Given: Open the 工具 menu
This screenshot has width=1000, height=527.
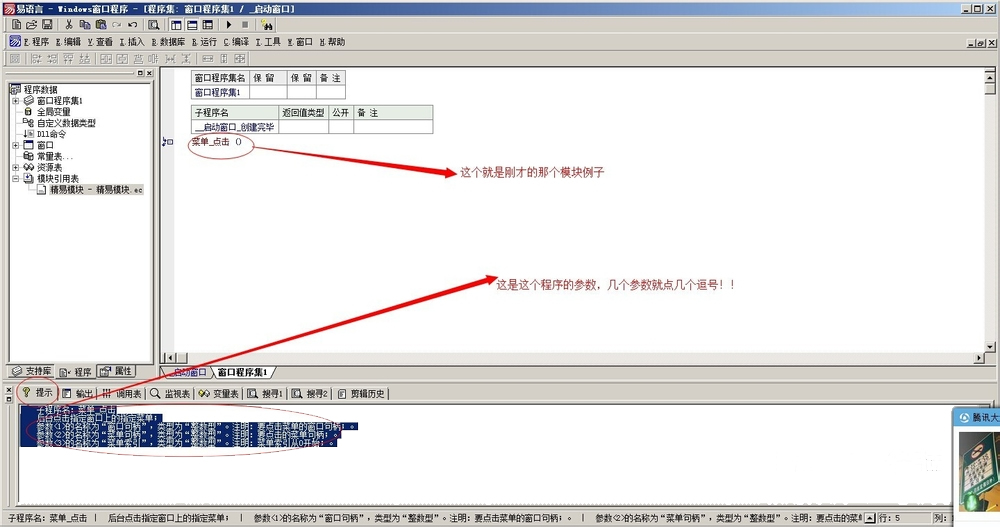Looking at the screenshot, I should [268, 41].
